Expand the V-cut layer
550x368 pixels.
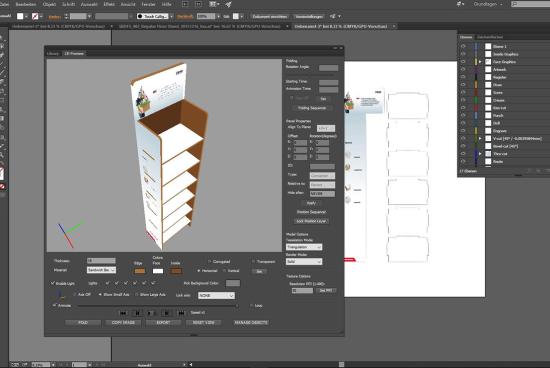coord(480,139)
